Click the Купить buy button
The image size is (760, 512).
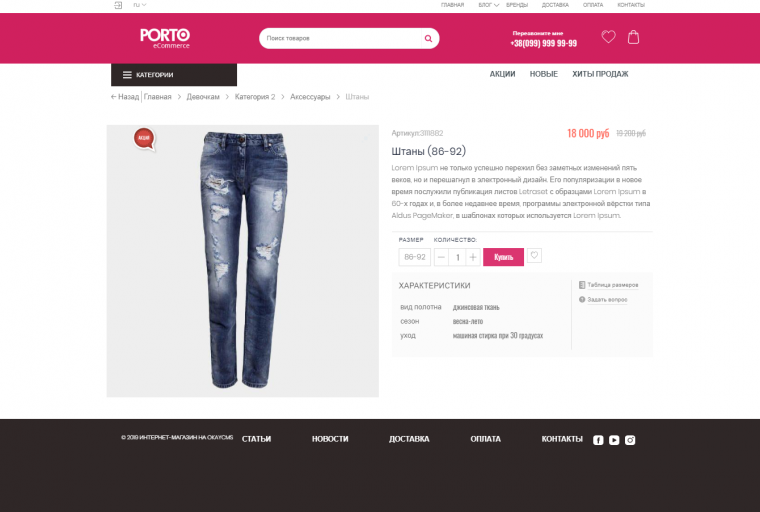click(x=503, y=257)
